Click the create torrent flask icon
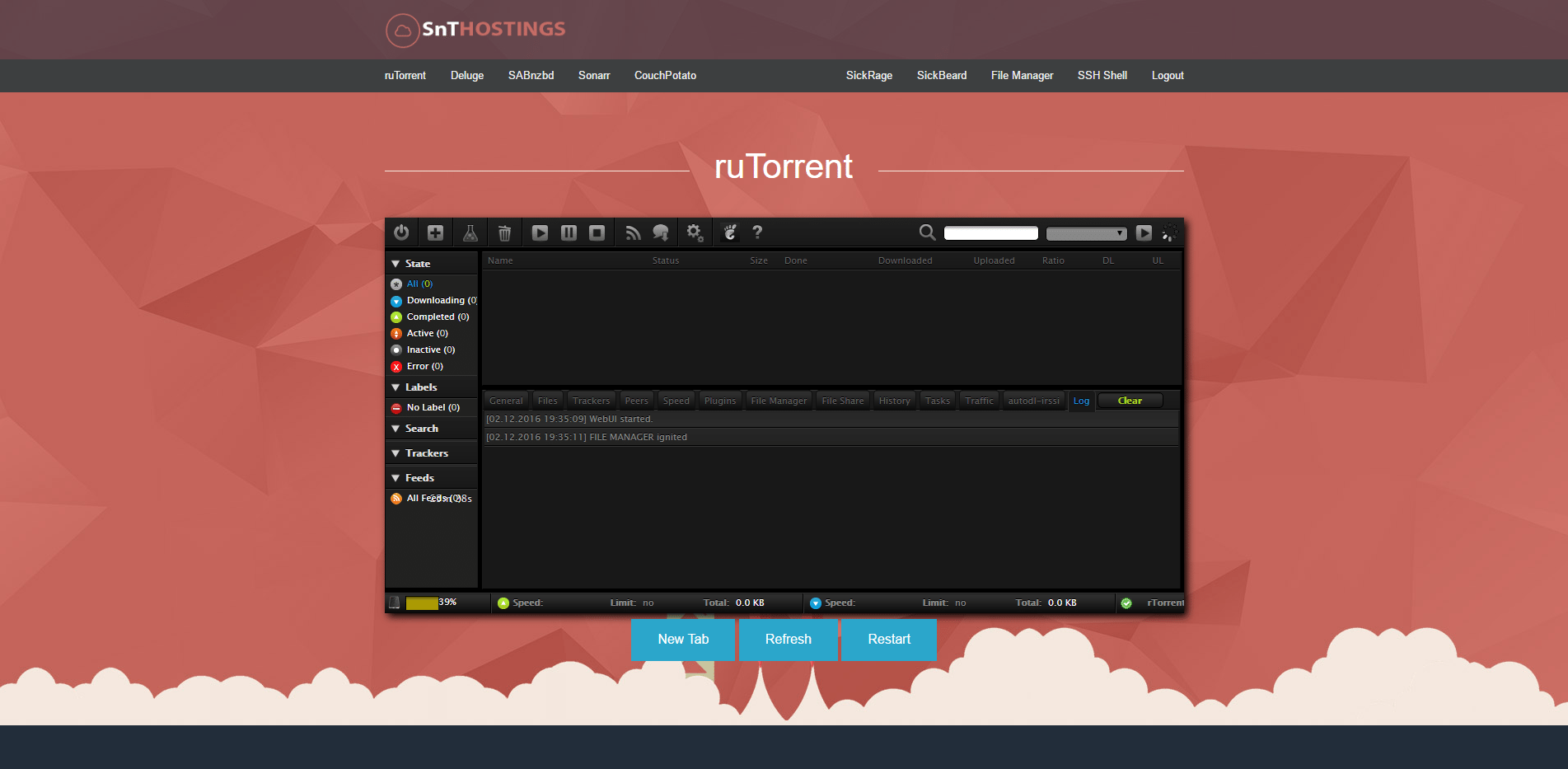 click(x=470, y=232)
